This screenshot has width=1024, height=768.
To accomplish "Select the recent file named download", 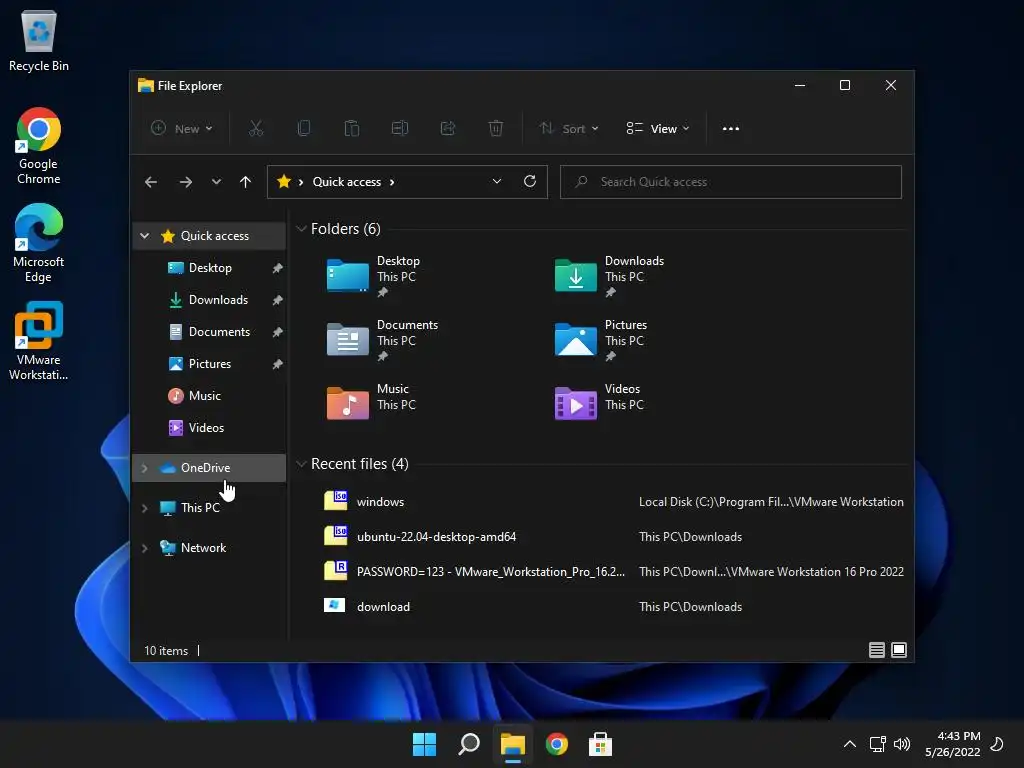I will tap(613, 606).
